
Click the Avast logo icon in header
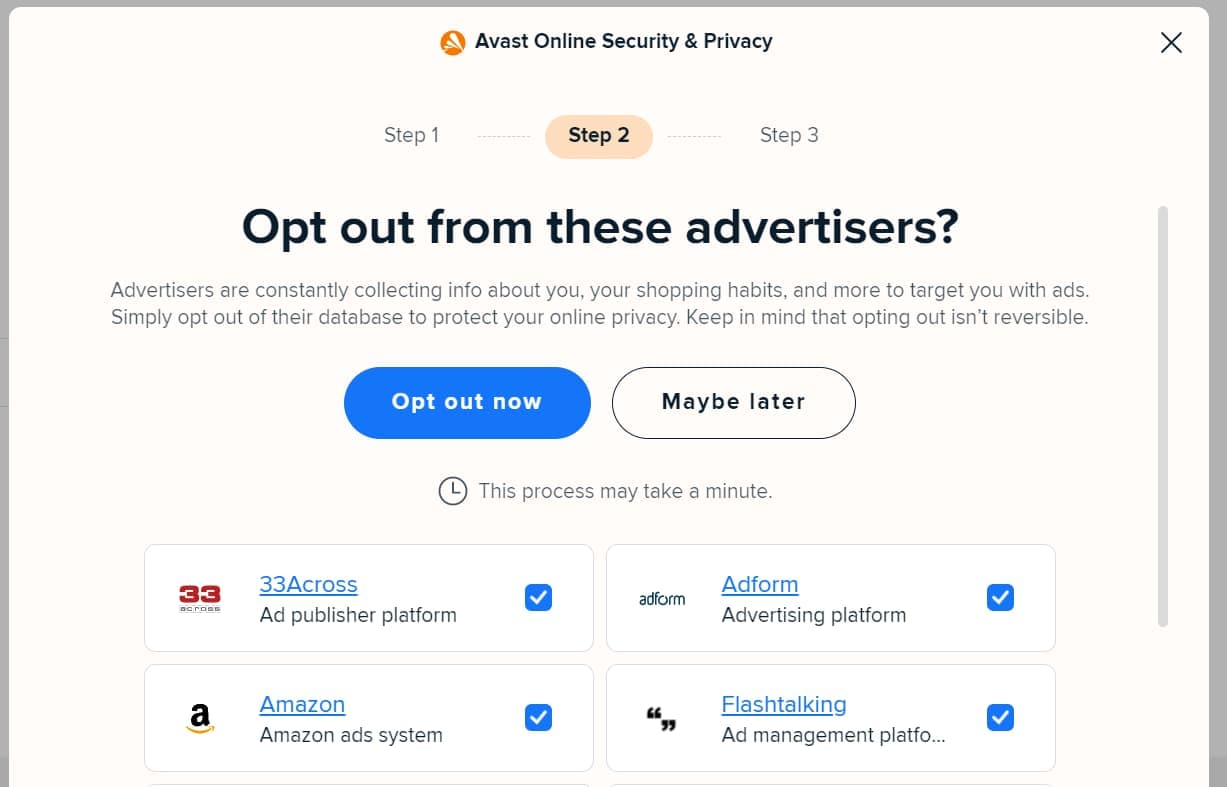click(x=453, y=42)
